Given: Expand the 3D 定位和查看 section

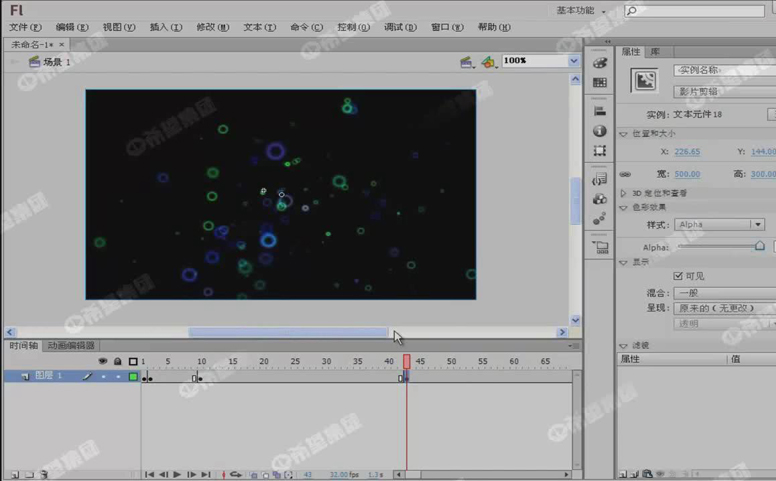Looking at the screenshot, I should (624, 193).
